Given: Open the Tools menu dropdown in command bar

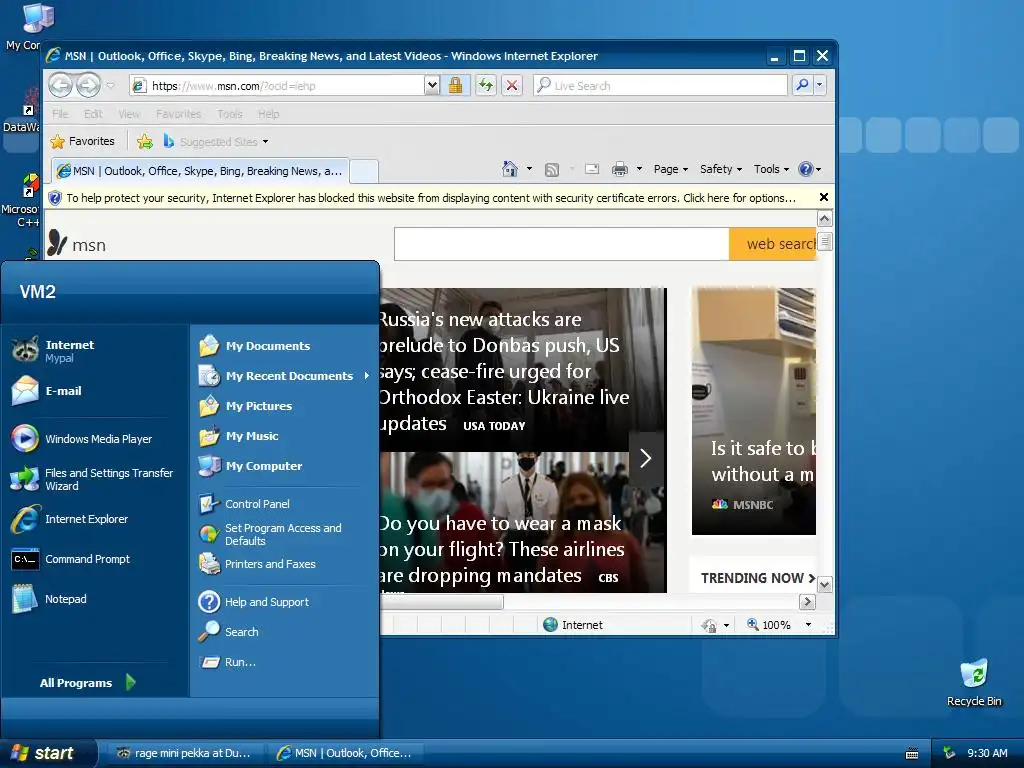Looking at the screenshot, I should (x=771, y=169).
